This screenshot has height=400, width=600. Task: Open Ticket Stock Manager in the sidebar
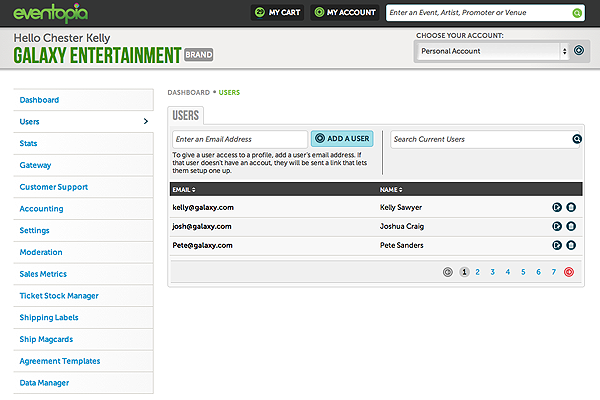83,296
